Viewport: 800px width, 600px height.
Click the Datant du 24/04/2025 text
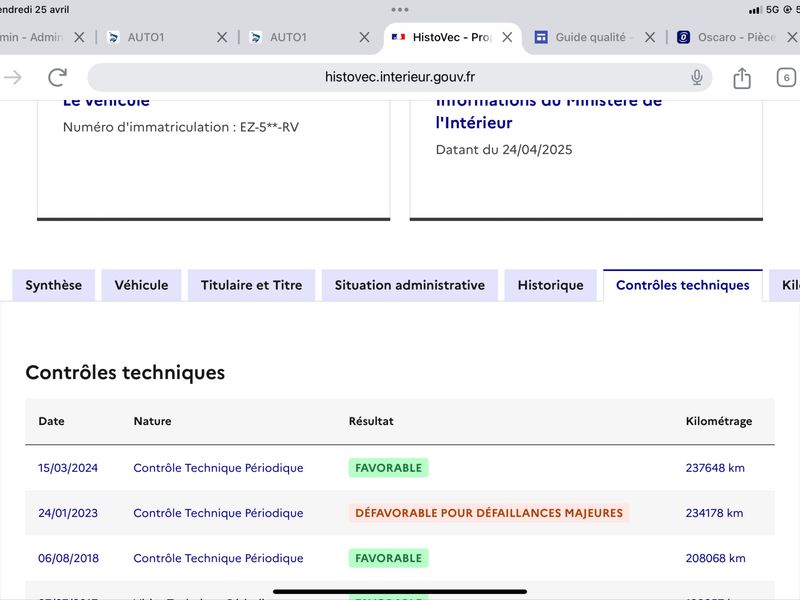(504, 149)
